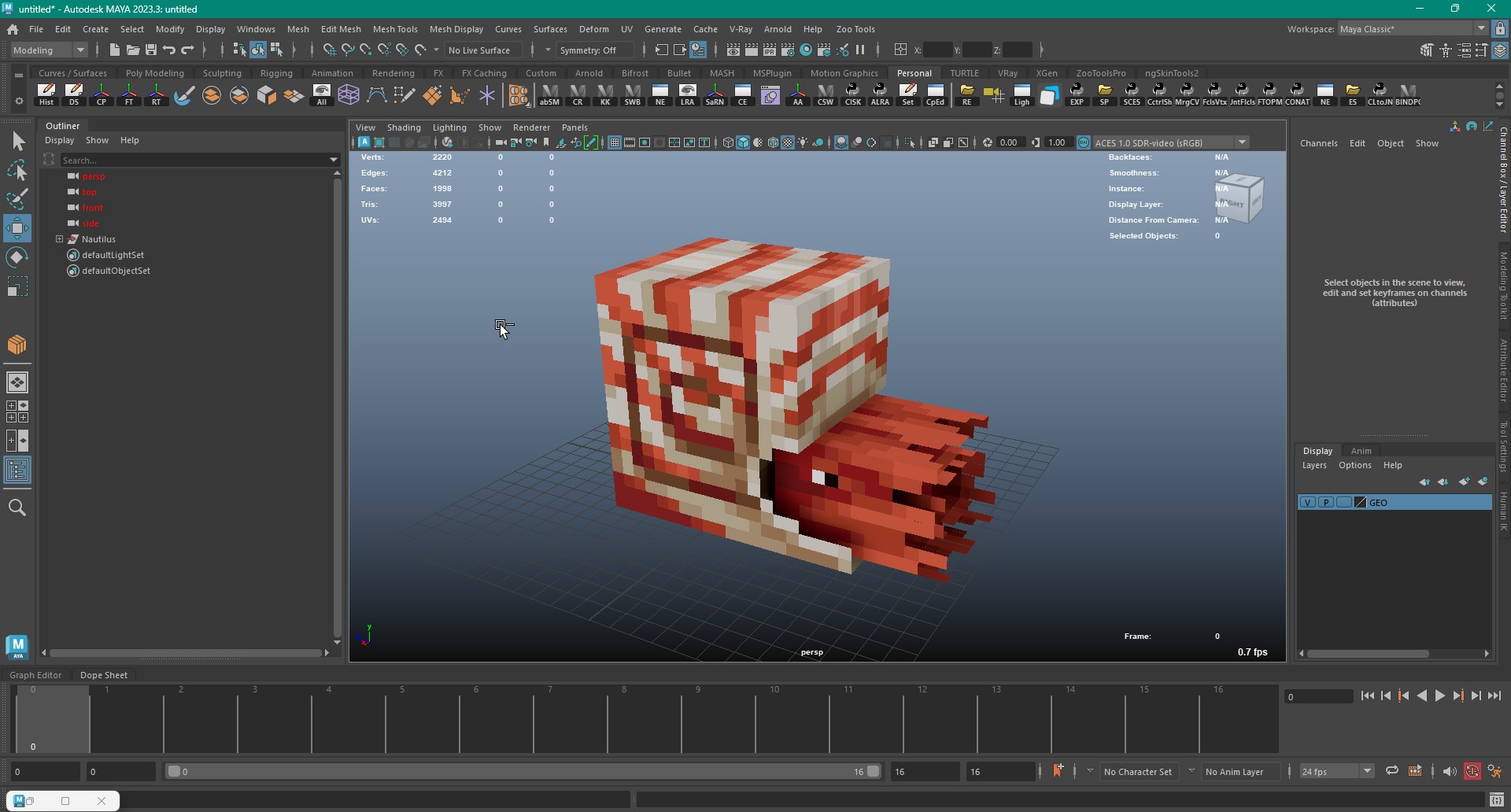Toggle textured display checker icon in viewport

point(788,142)
